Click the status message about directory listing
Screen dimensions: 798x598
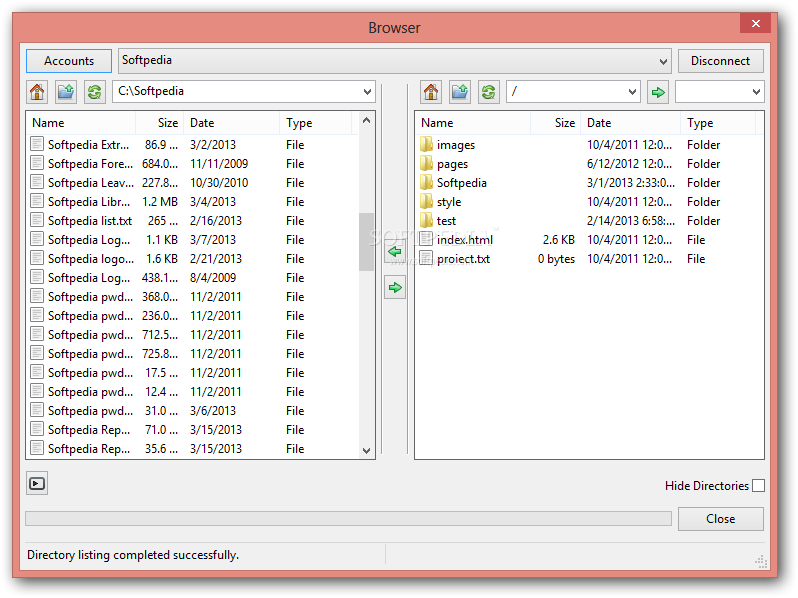[132, 555]
